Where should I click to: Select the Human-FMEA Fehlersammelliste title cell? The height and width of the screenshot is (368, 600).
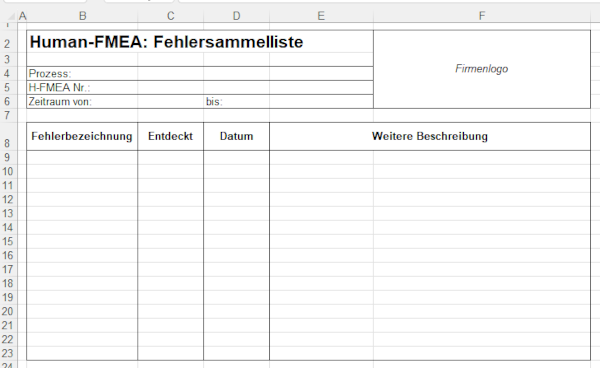tap(200, 41)
